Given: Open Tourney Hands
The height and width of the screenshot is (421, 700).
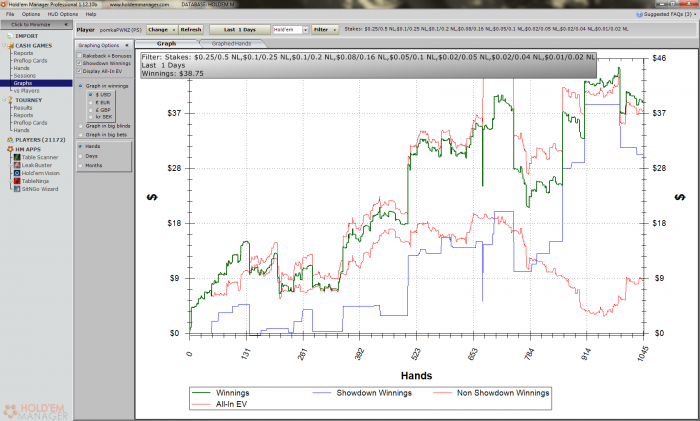Looking at the screenshot, I should pos(21,130).
